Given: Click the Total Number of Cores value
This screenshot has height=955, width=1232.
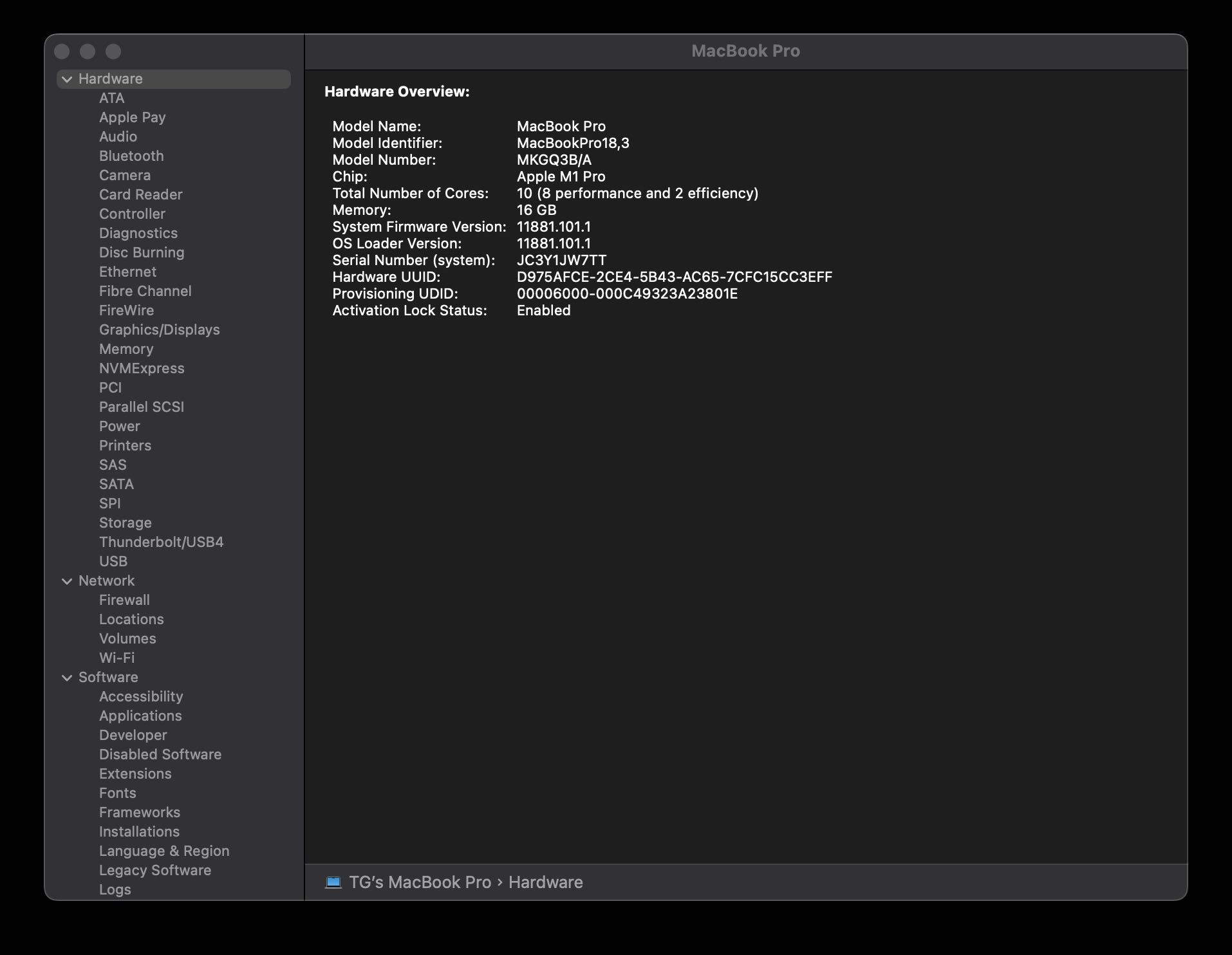Looking at the screenshot, I should 637,193.
